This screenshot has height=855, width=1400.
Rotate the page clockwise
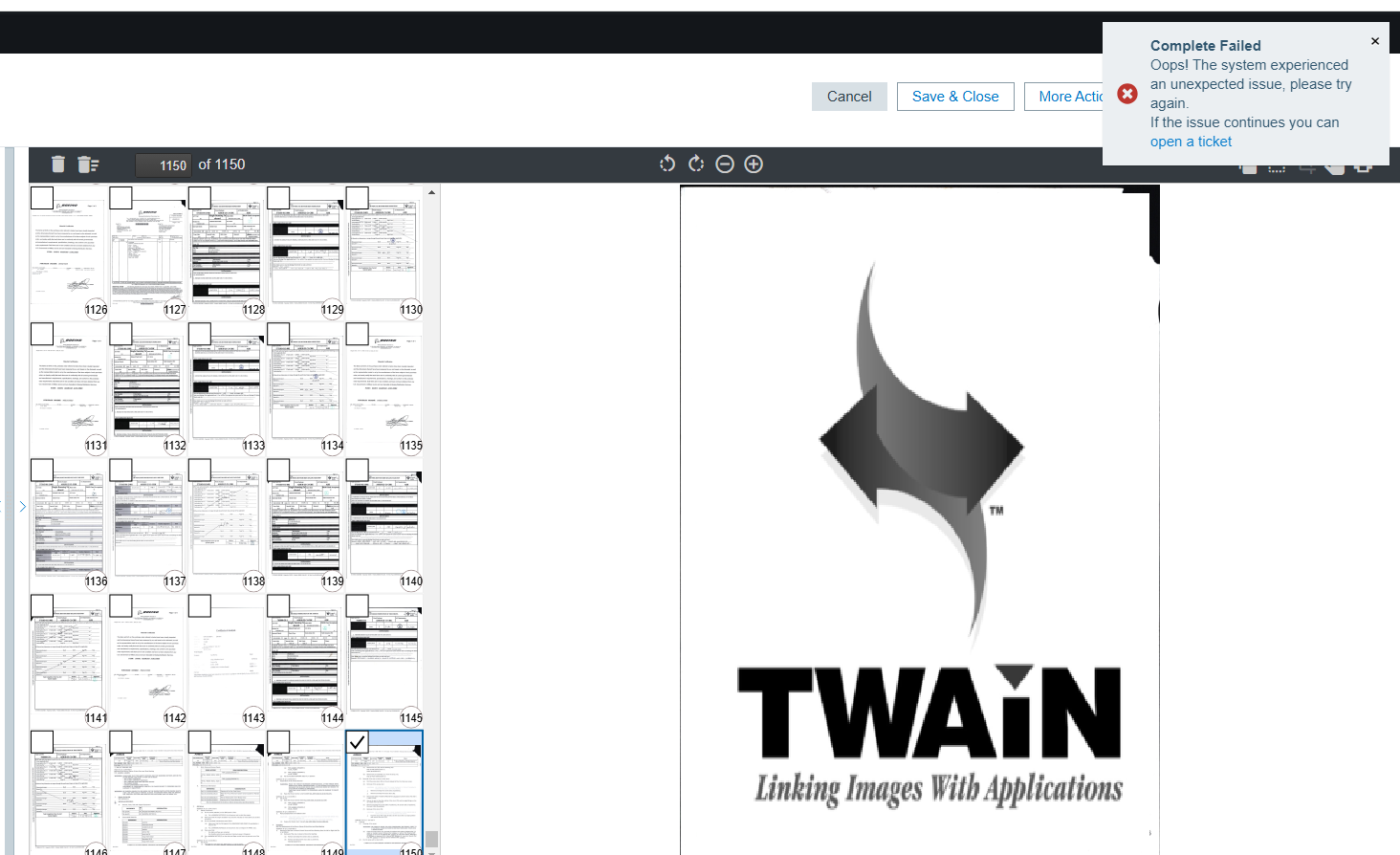(696, 164)
